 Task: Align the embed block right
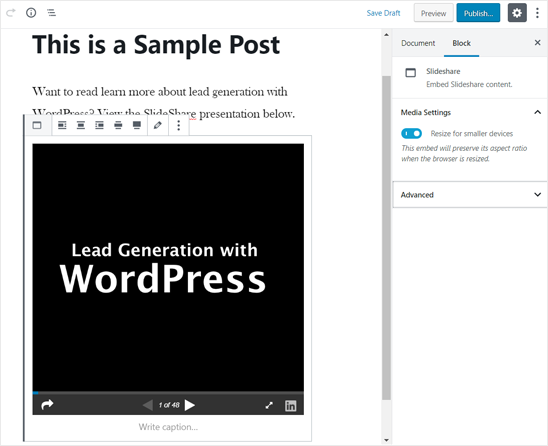(x=100, y=125)
